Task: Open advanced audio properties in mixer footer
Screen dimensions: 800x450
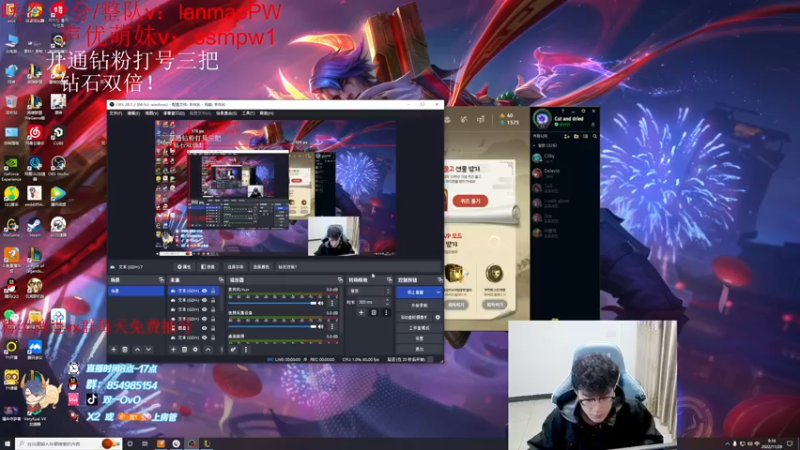Action: (233, 349)
